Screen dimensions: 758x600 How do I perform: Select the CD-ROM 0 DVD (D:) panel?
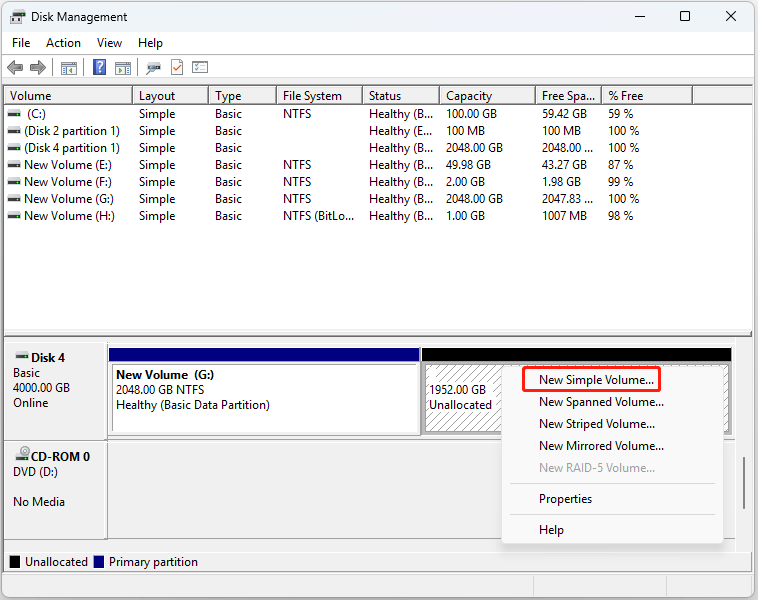coord(56,489)
